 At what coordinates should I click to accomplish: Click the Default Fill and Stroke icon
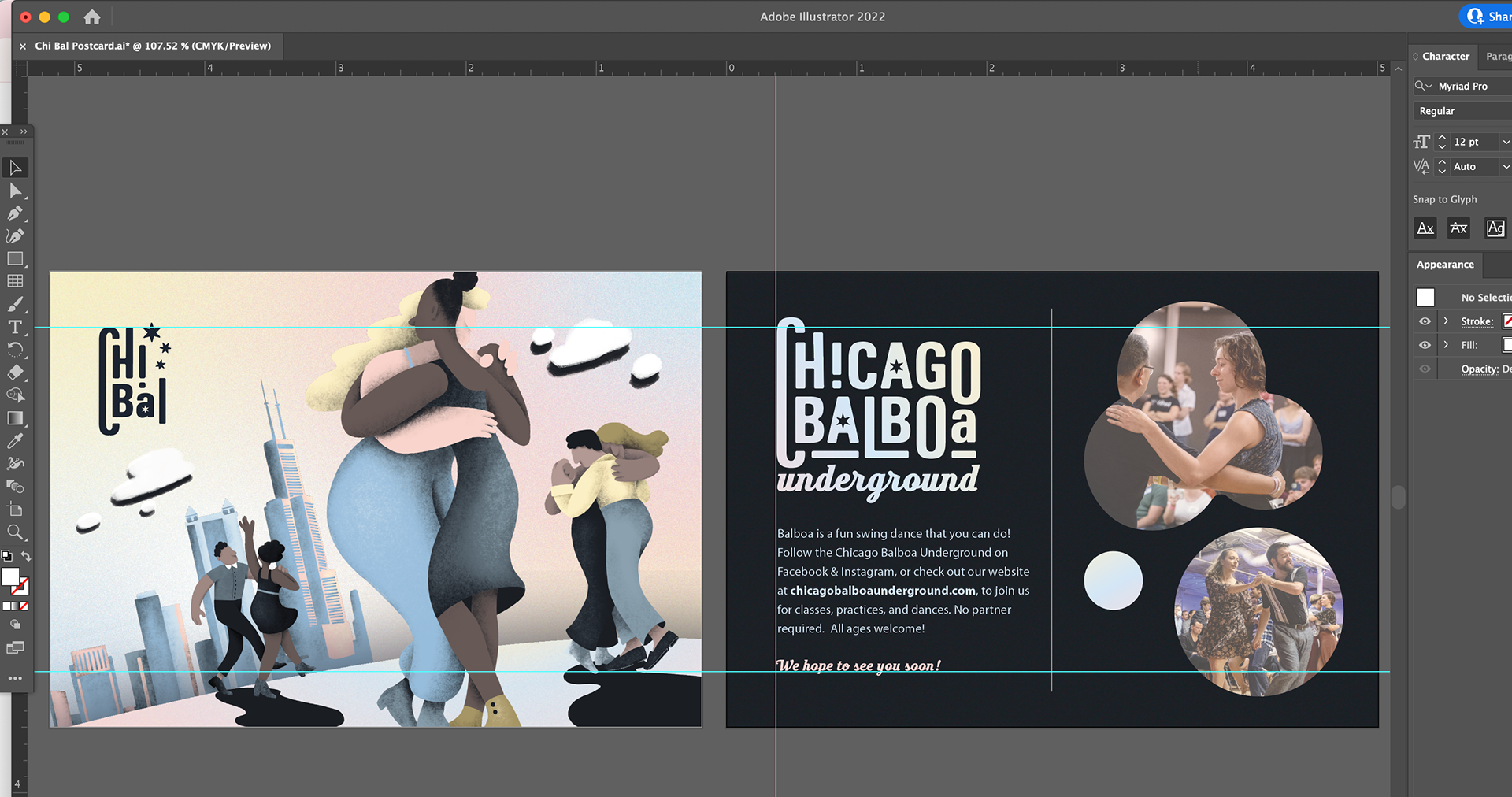7,556
